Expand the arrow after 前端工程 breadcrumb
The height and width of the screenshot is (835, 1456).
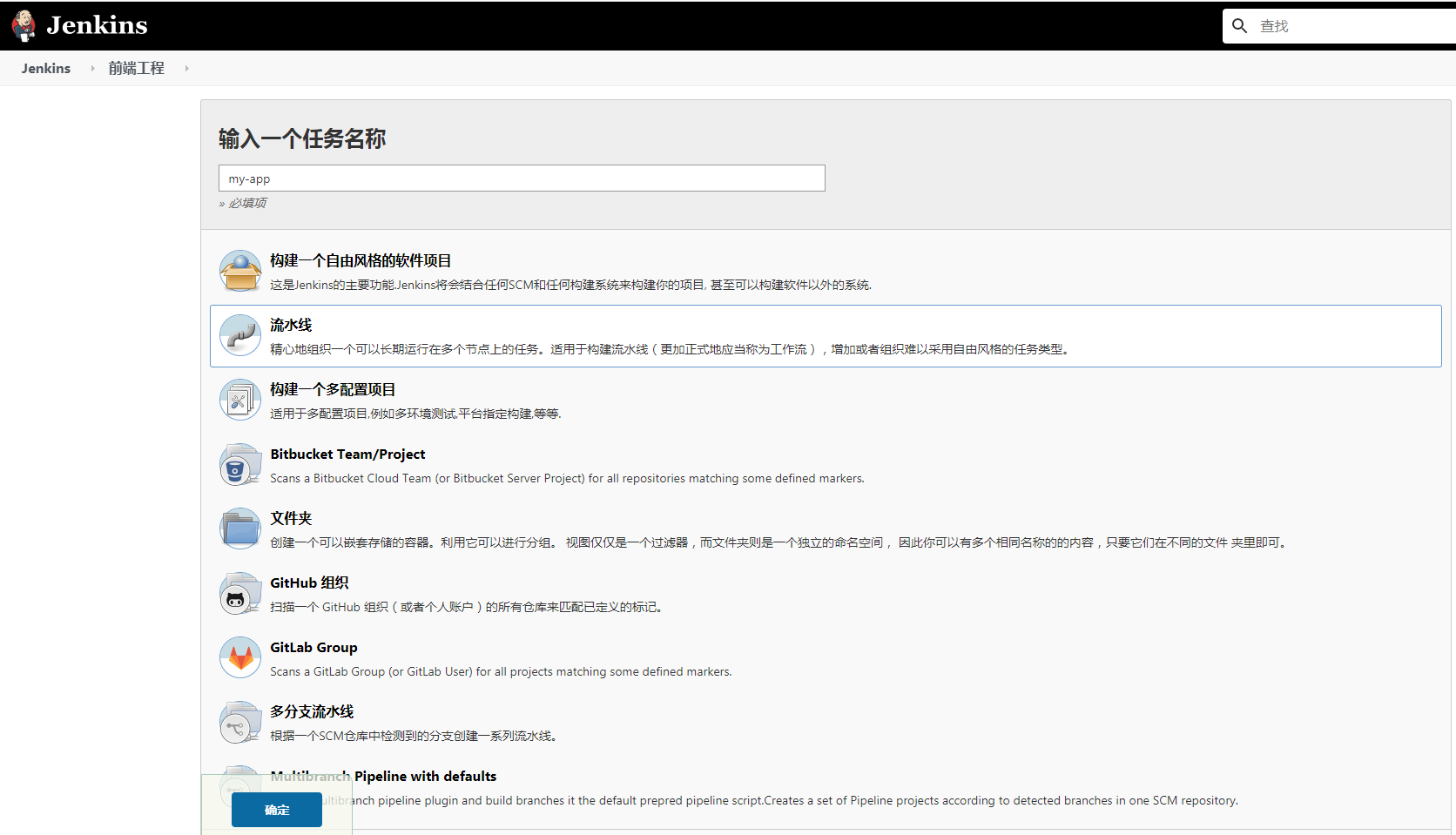(x=186, y=68)
